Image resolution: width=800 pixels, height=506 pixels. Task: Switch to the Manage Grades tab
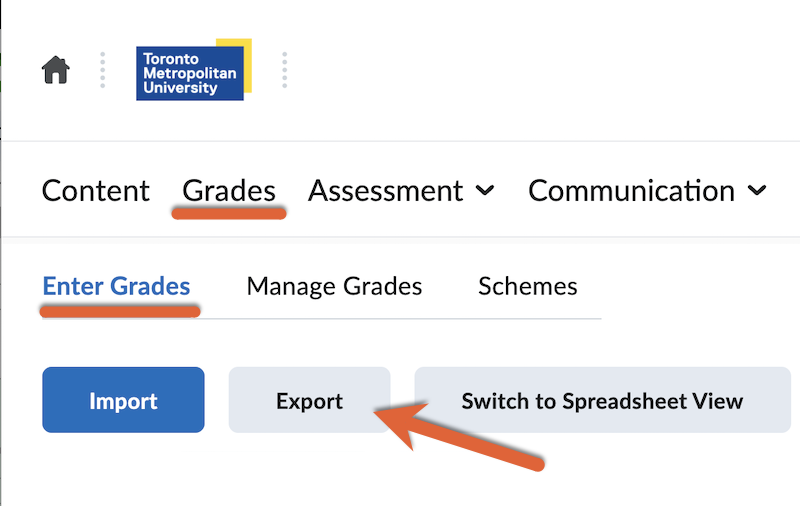point(334,287)
